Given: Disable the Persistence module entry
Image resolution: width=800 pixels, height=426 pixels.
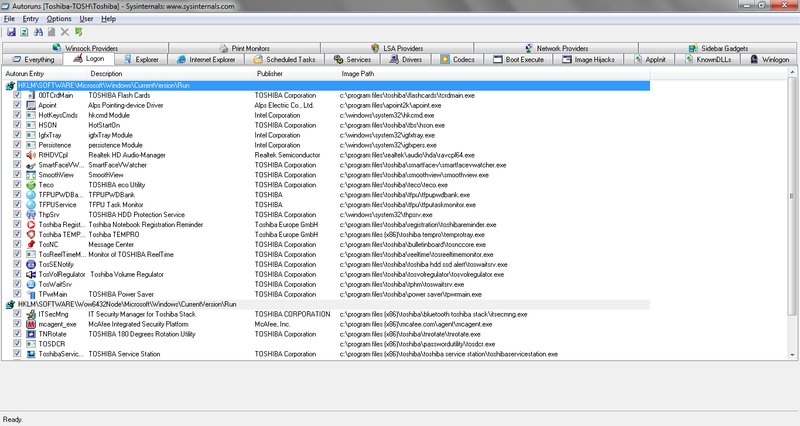Looking at the screenshot, I should click(17, 144).
